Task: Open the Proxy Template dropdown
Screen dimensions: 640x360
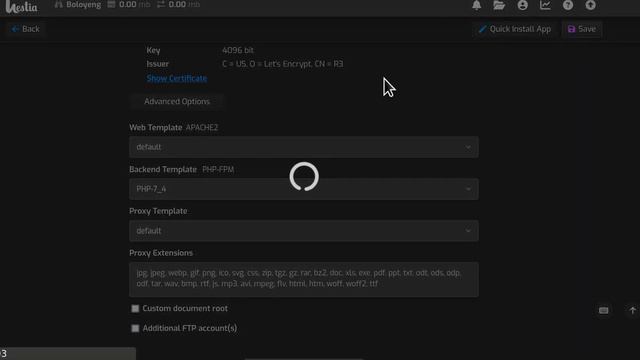Action: tap(304, 231)
